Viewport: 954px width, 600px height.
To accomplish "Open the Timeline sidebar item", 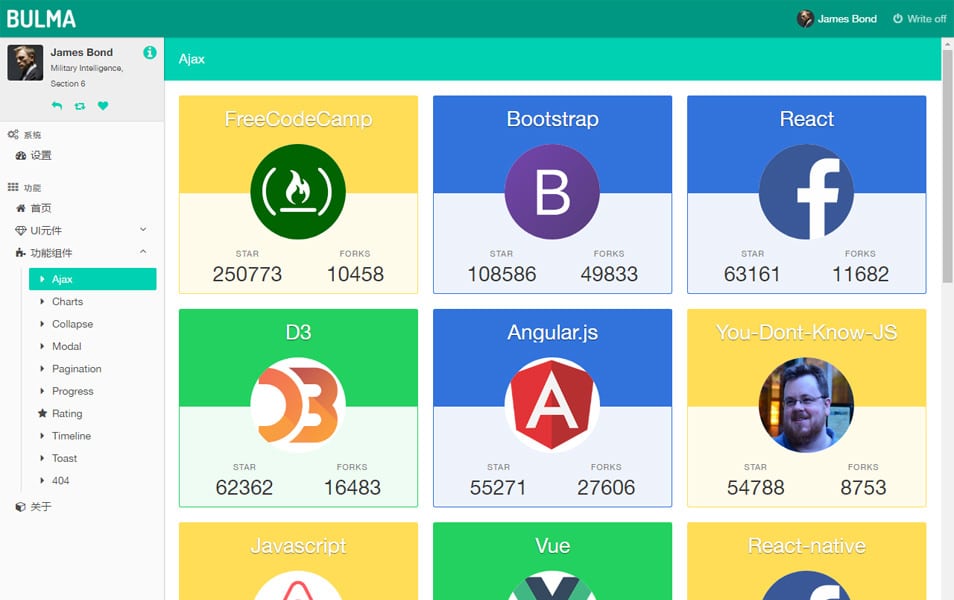I will pos(92,436).
